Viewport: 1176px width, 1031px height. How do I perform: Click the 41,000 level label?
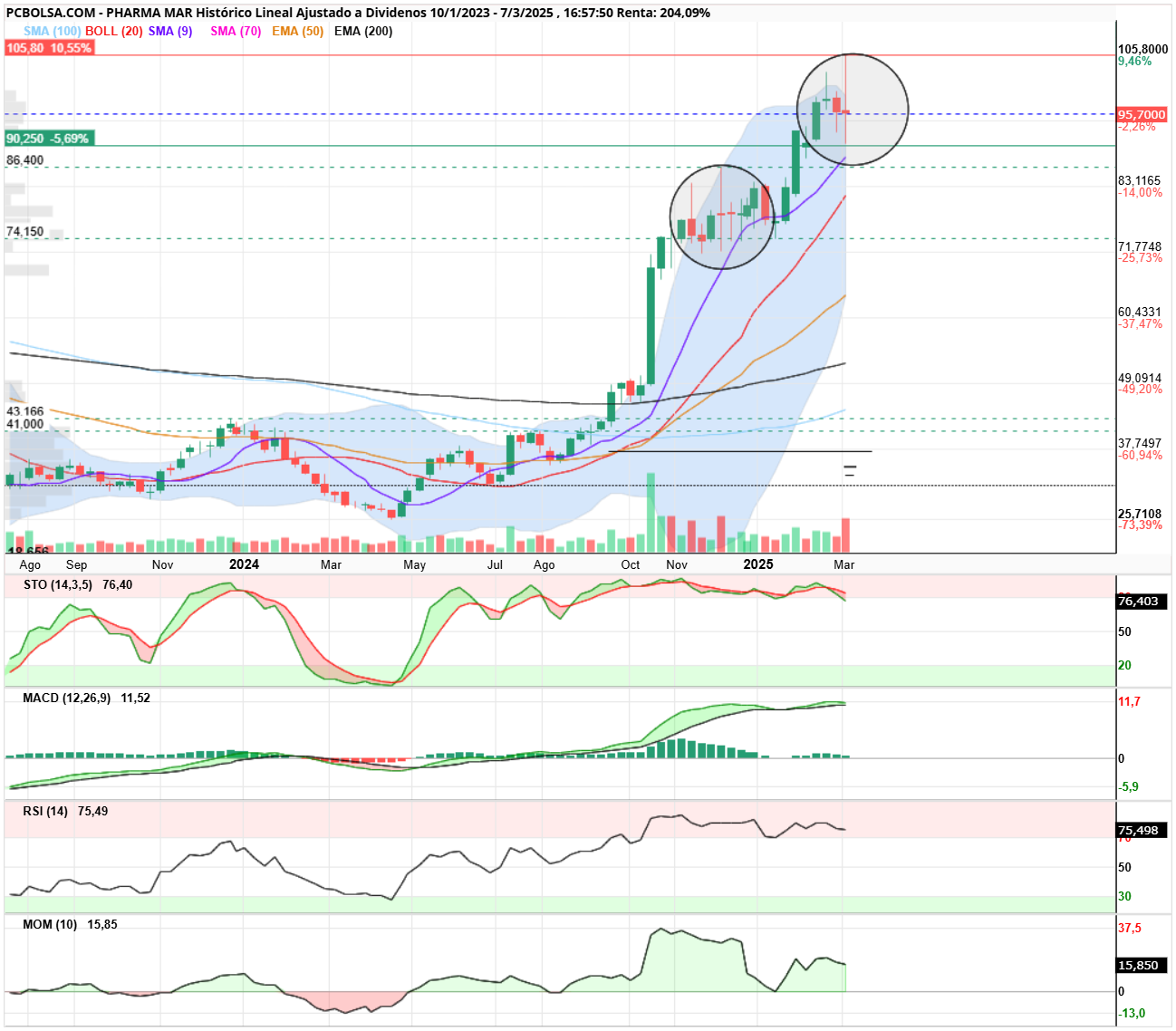coord(25,424)
